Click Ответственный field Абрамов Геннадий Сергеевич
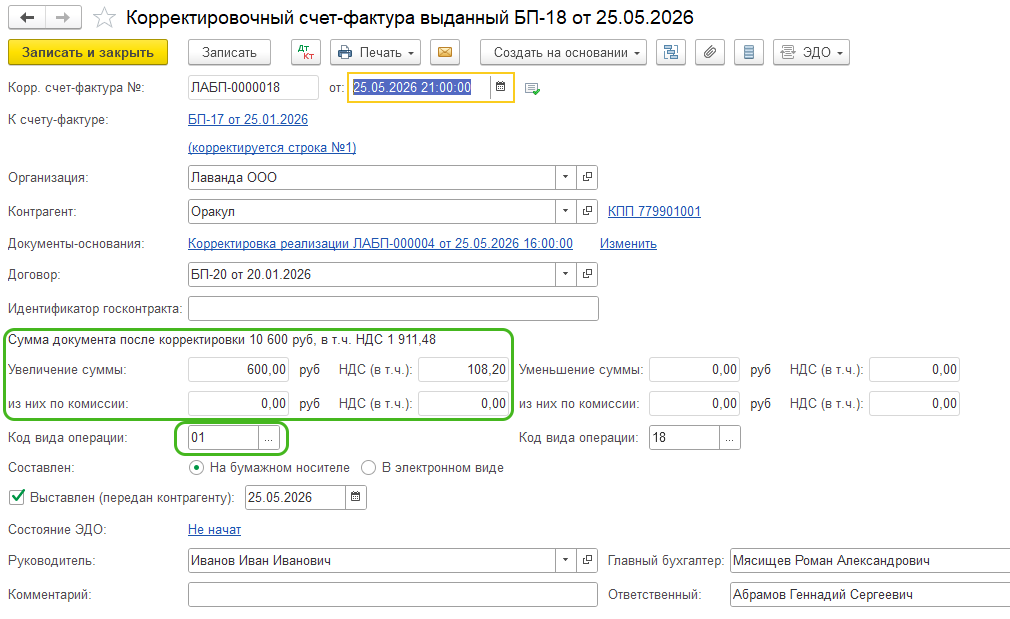Viewport: 1010px width, 619px height. point(870,595)
